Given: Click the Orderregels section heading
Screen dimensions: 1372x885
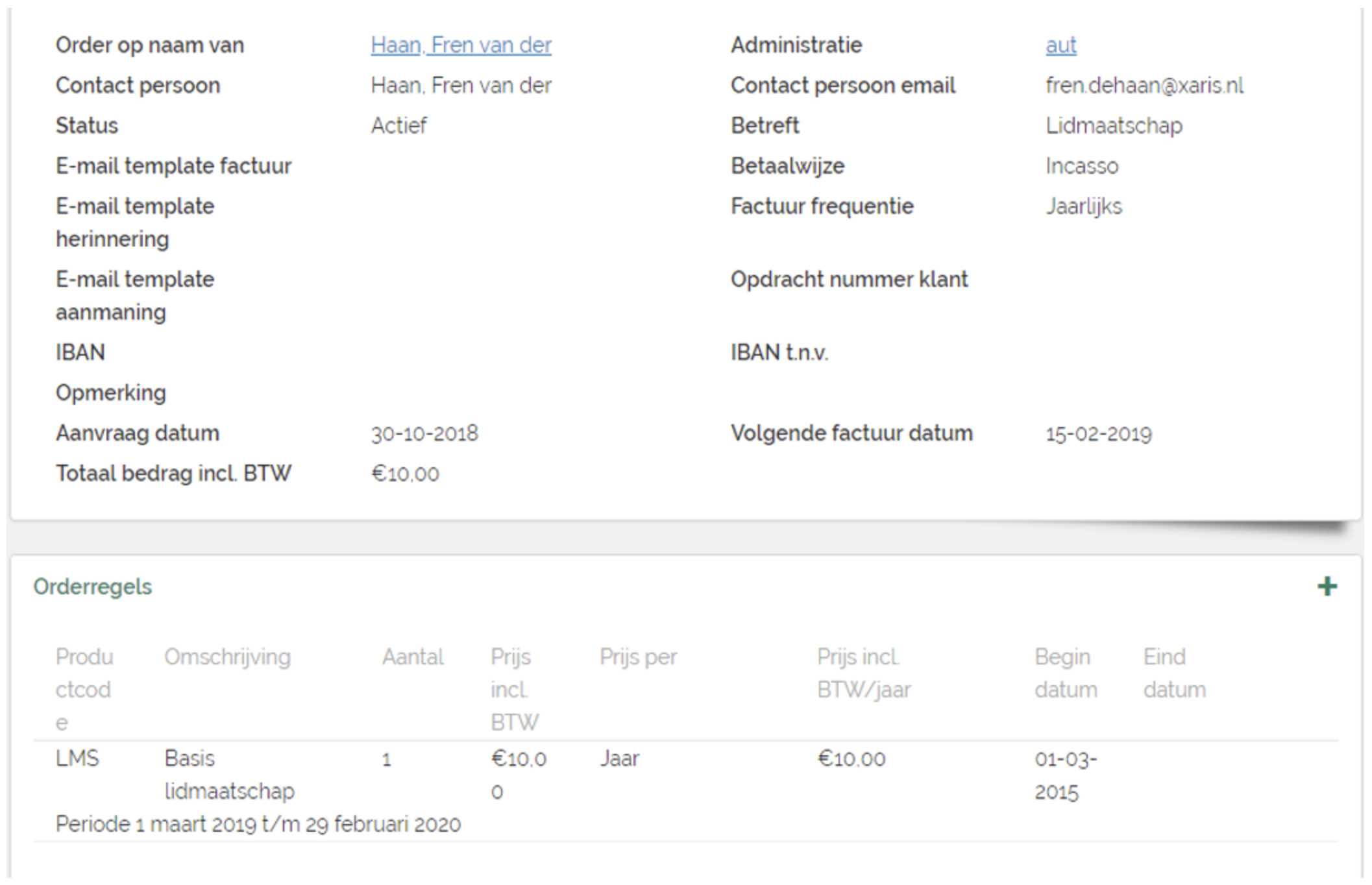Looking at the screenshot, I should 93,587.
